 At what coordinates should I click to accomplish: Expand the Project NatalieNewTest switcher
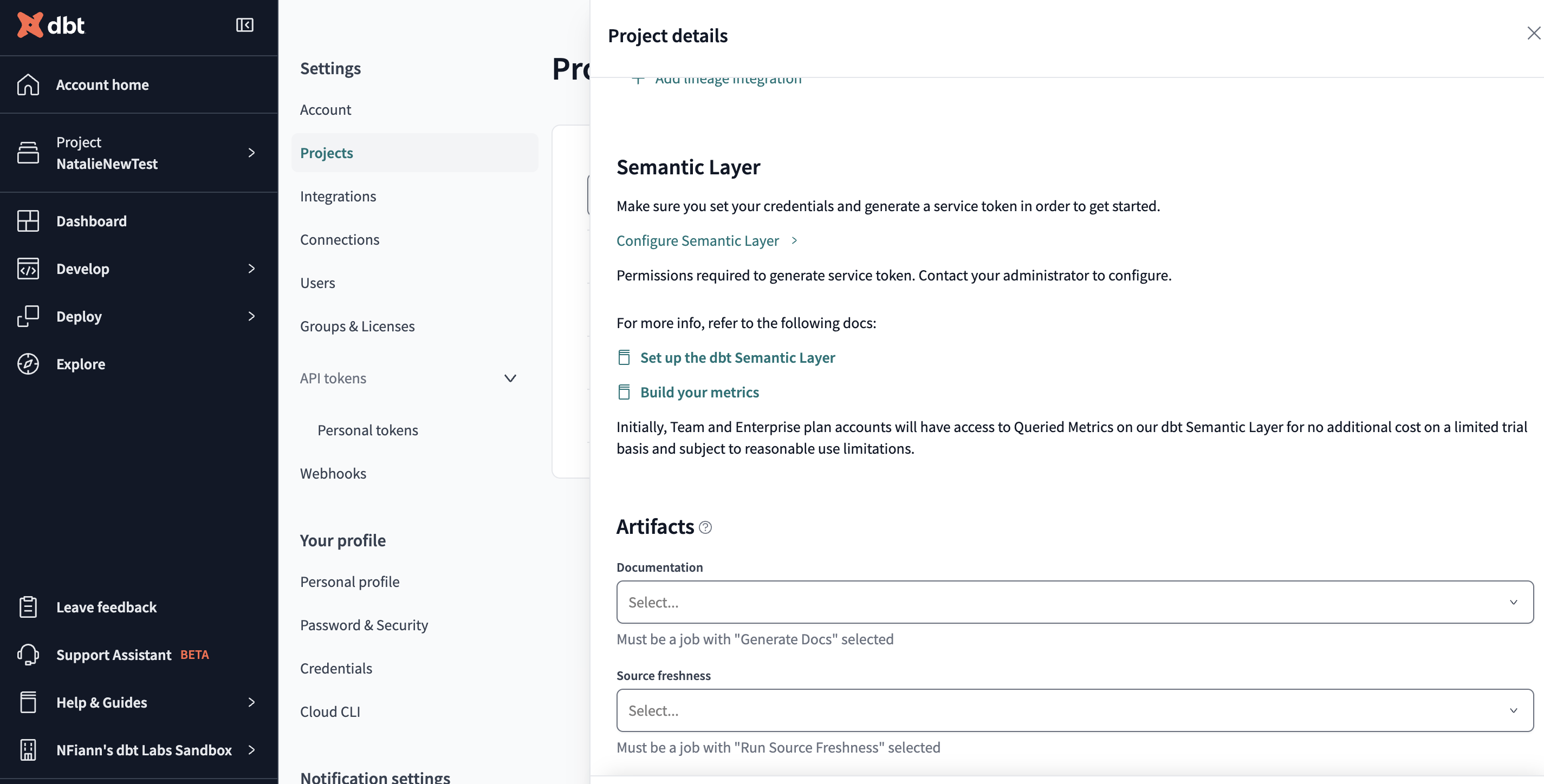point(252,153)
